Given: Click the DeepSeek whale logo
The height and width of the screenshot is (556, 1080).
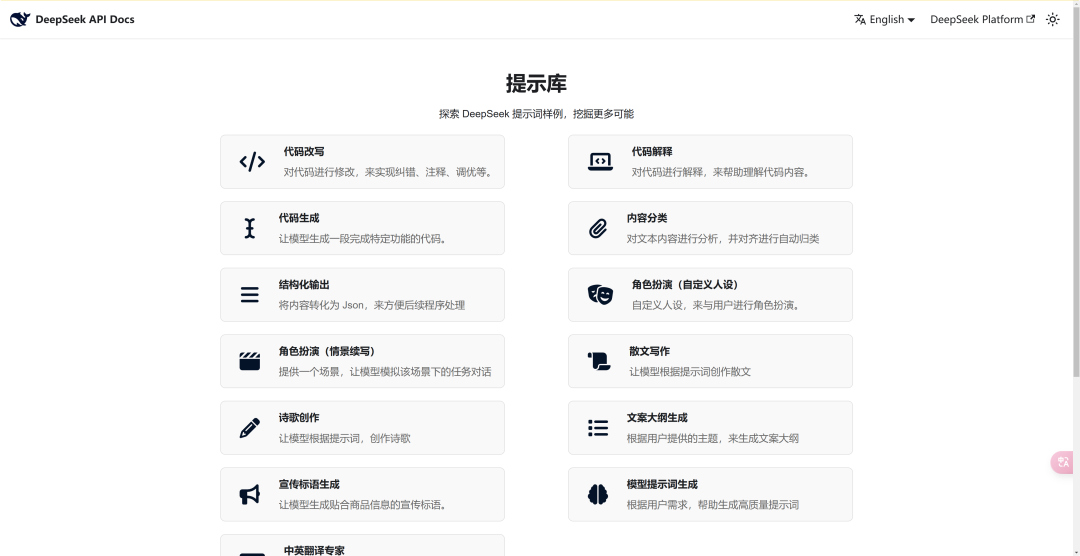Looking at the screenshot, I should point(20,19).
